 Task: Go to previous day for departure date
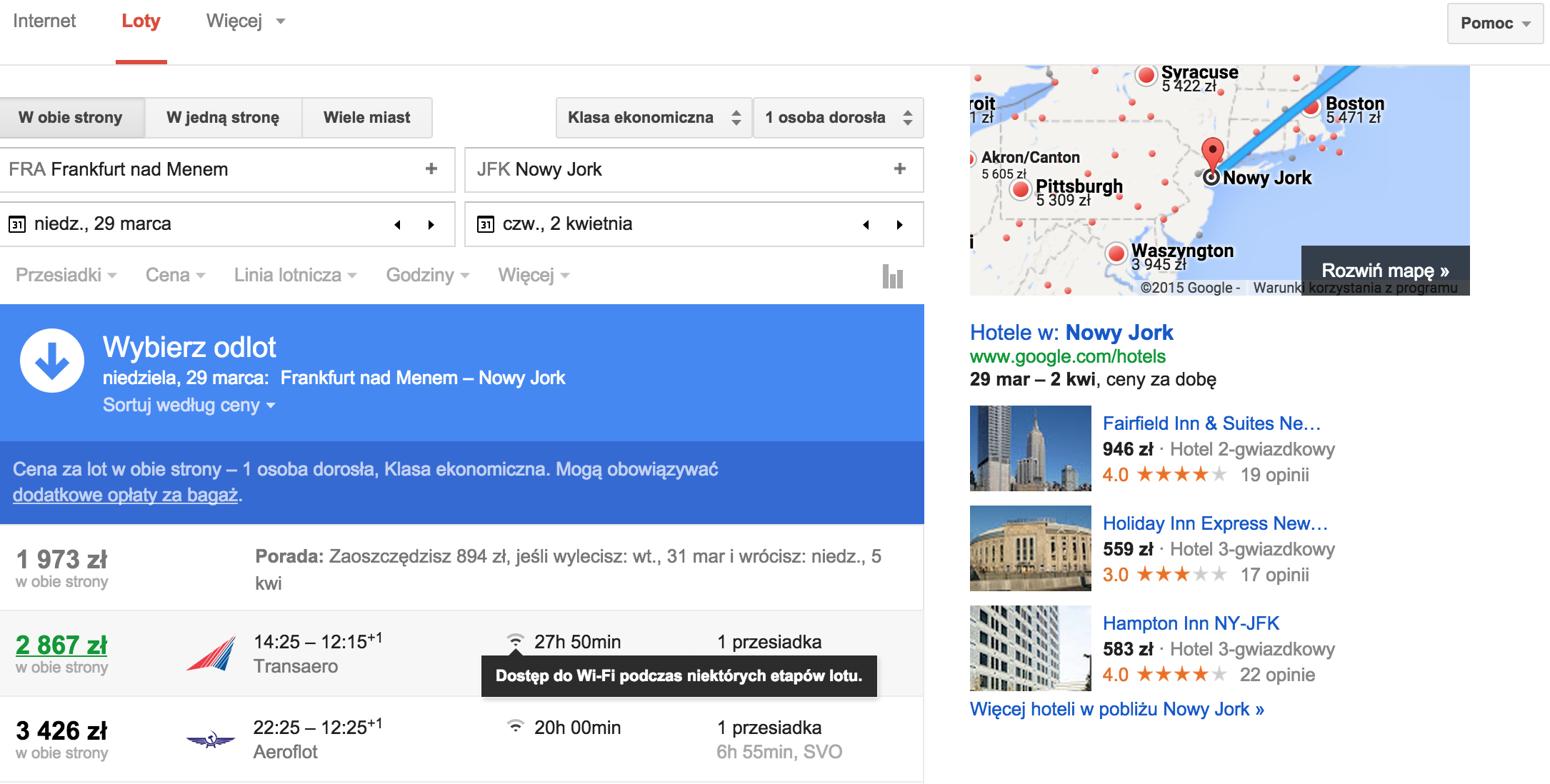[x=398, y=225]
